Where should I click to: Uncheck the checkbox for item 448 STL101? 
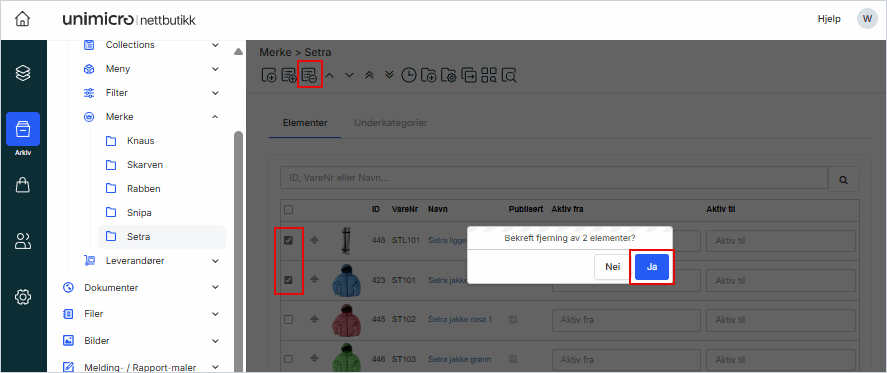click(x=289, y=241)
